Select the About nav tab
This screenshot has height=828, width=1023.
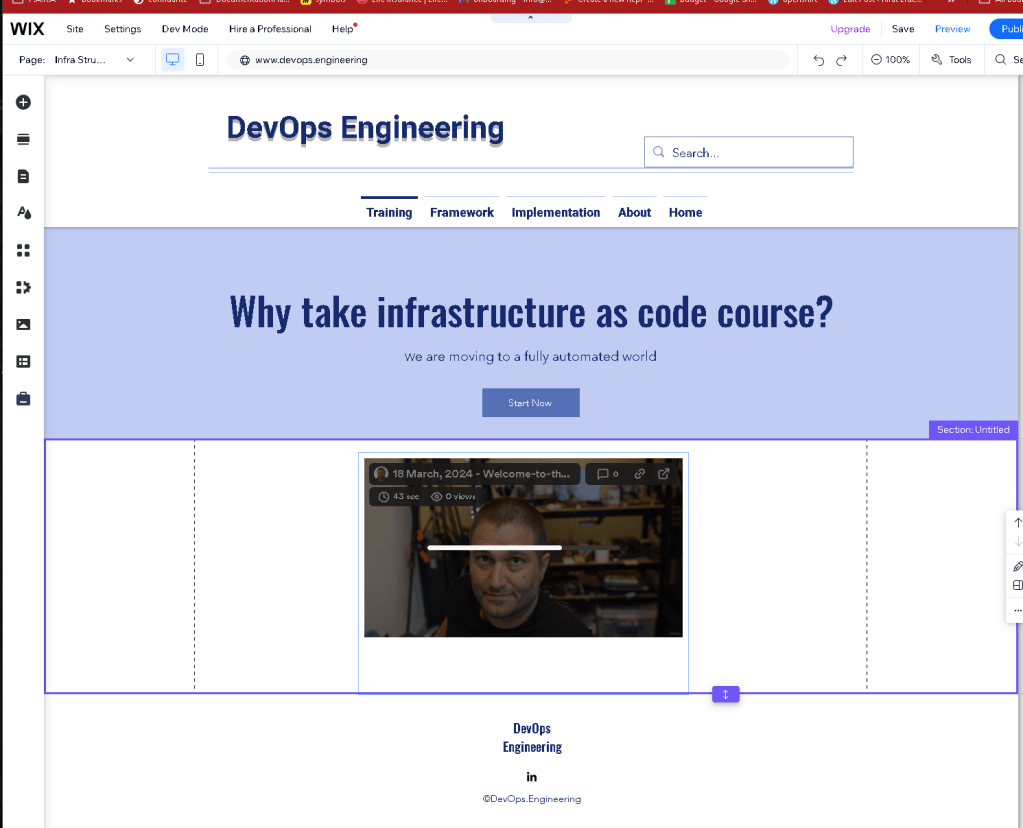pos(635,212)
